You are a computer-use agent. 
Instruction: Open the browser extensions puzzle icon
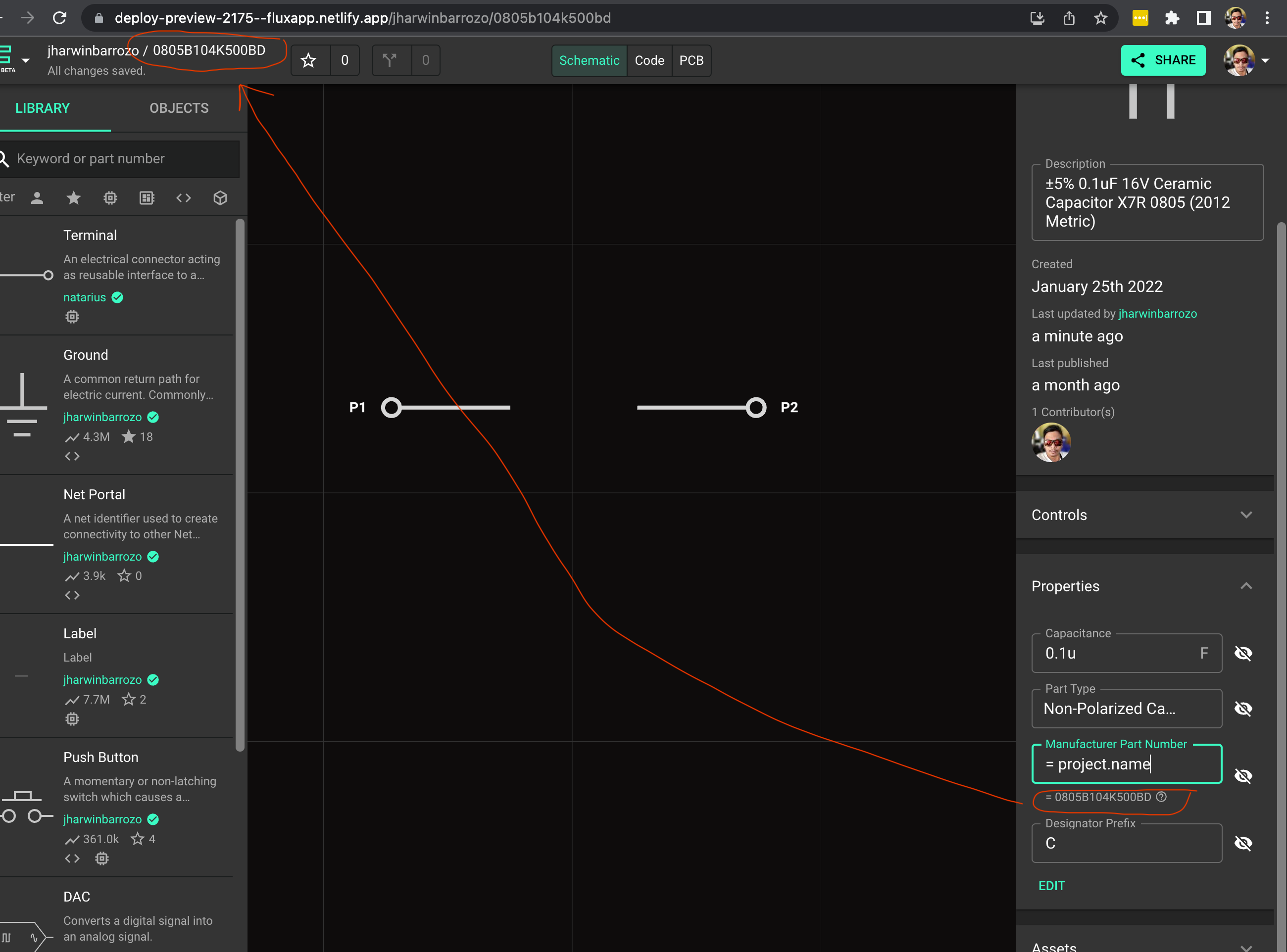(x=1172, y=18)
